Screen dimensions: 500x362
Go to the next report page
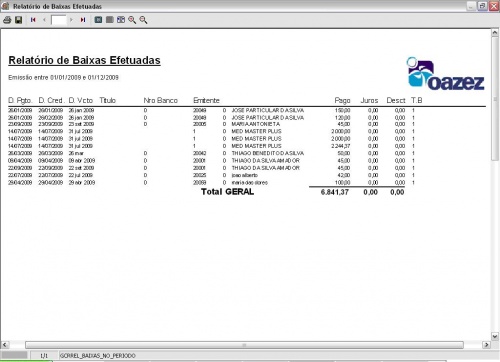[71, 20]
